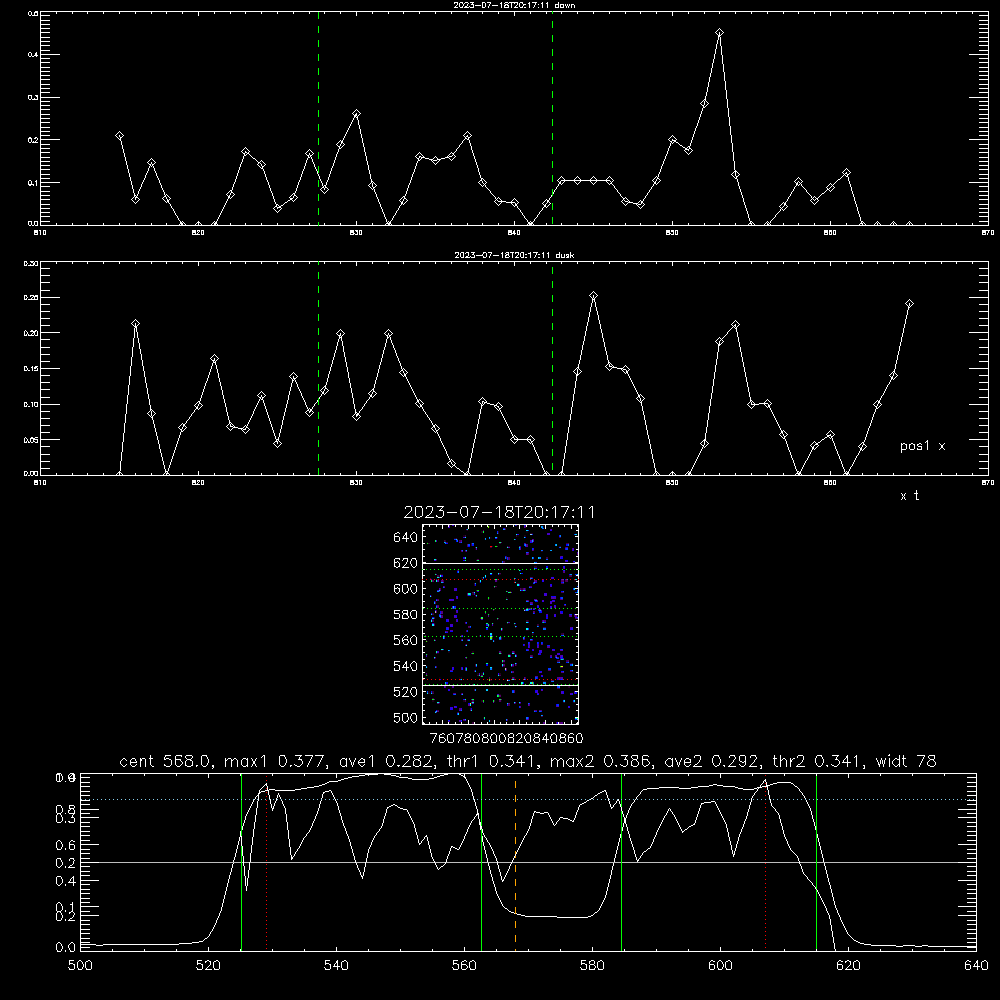Click scatter image y-axis label '540'
The image size is (1000, 1000).
[x=406, y=666]
